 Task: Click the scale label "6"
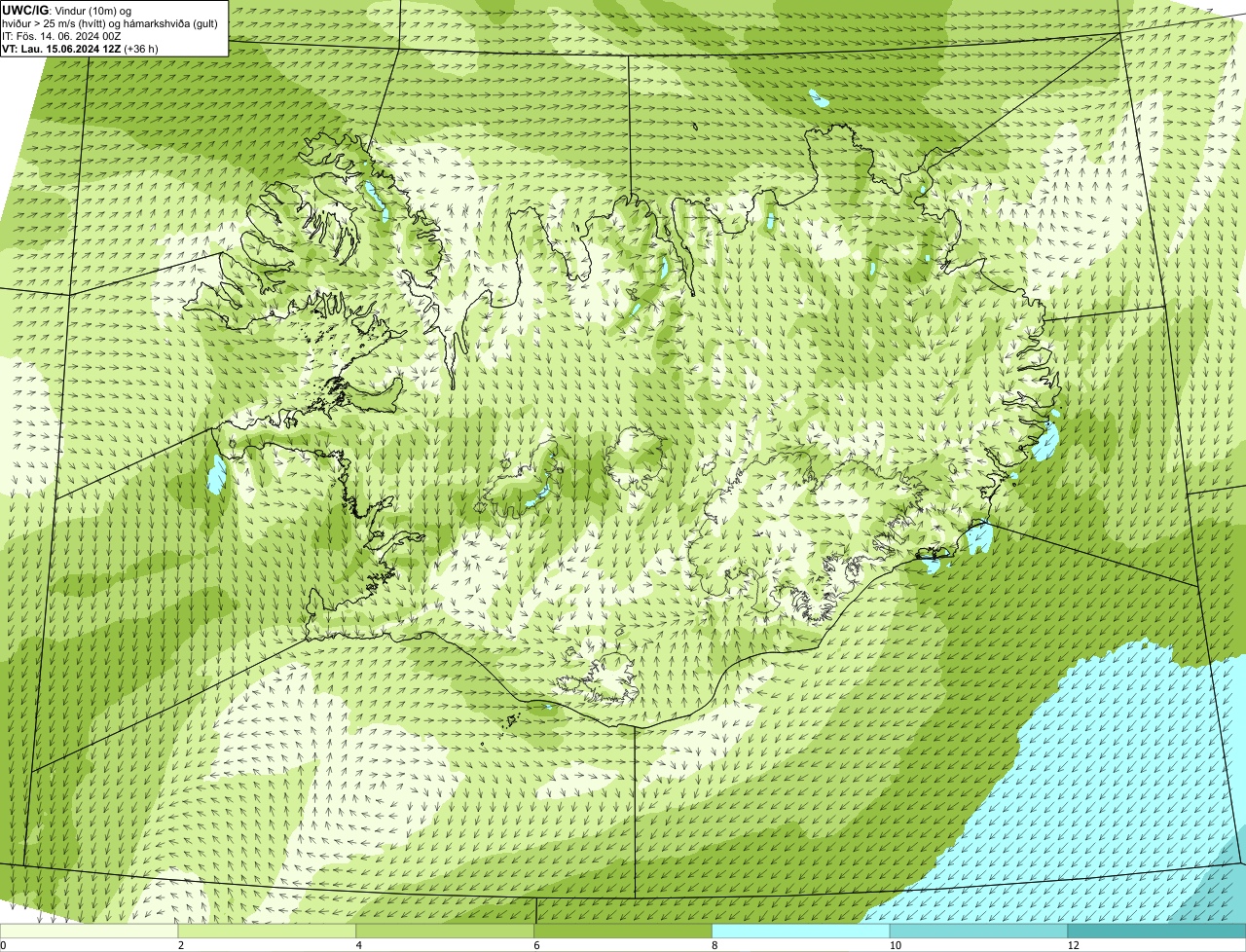537,945
